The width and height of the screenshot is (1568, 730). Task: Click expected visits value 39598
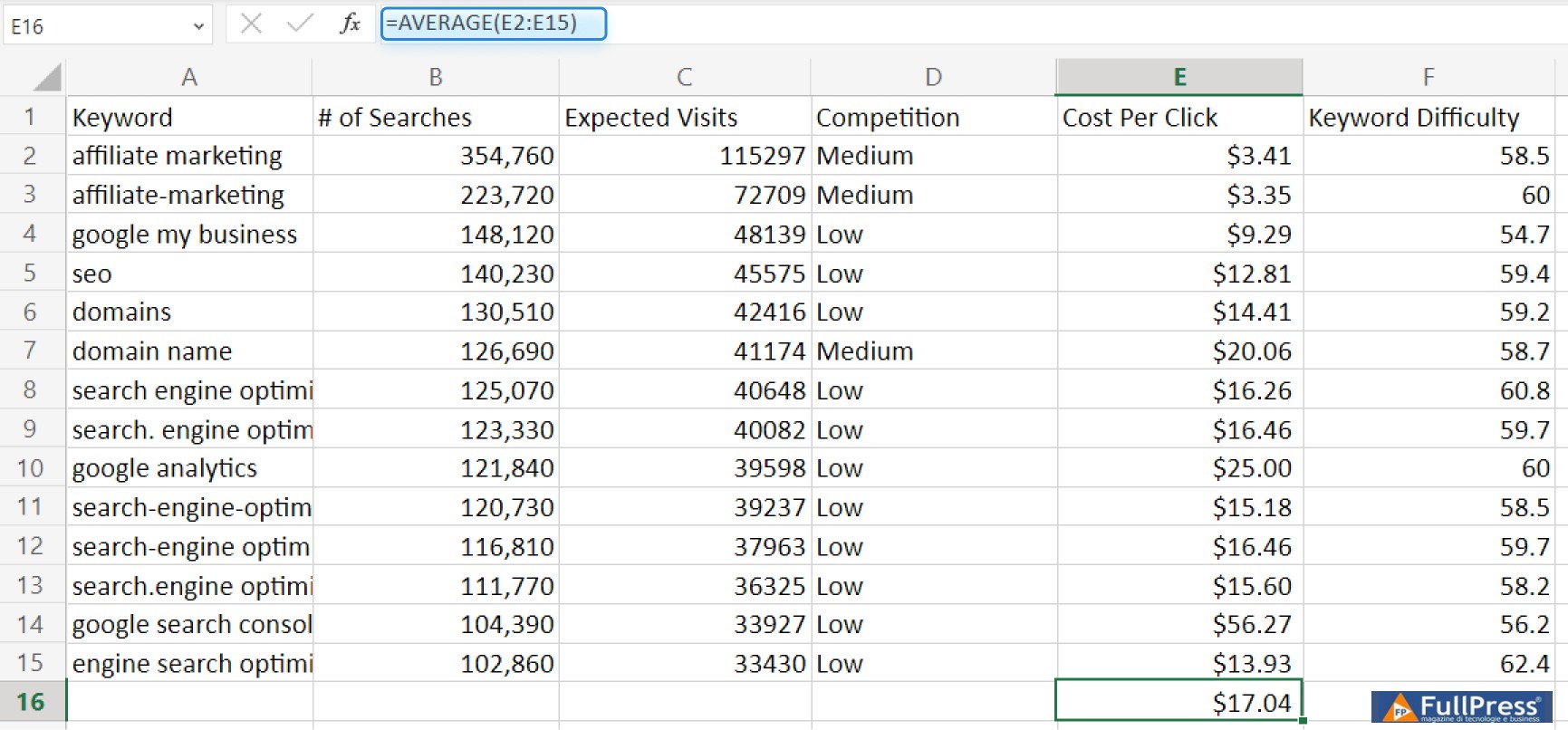685,468
